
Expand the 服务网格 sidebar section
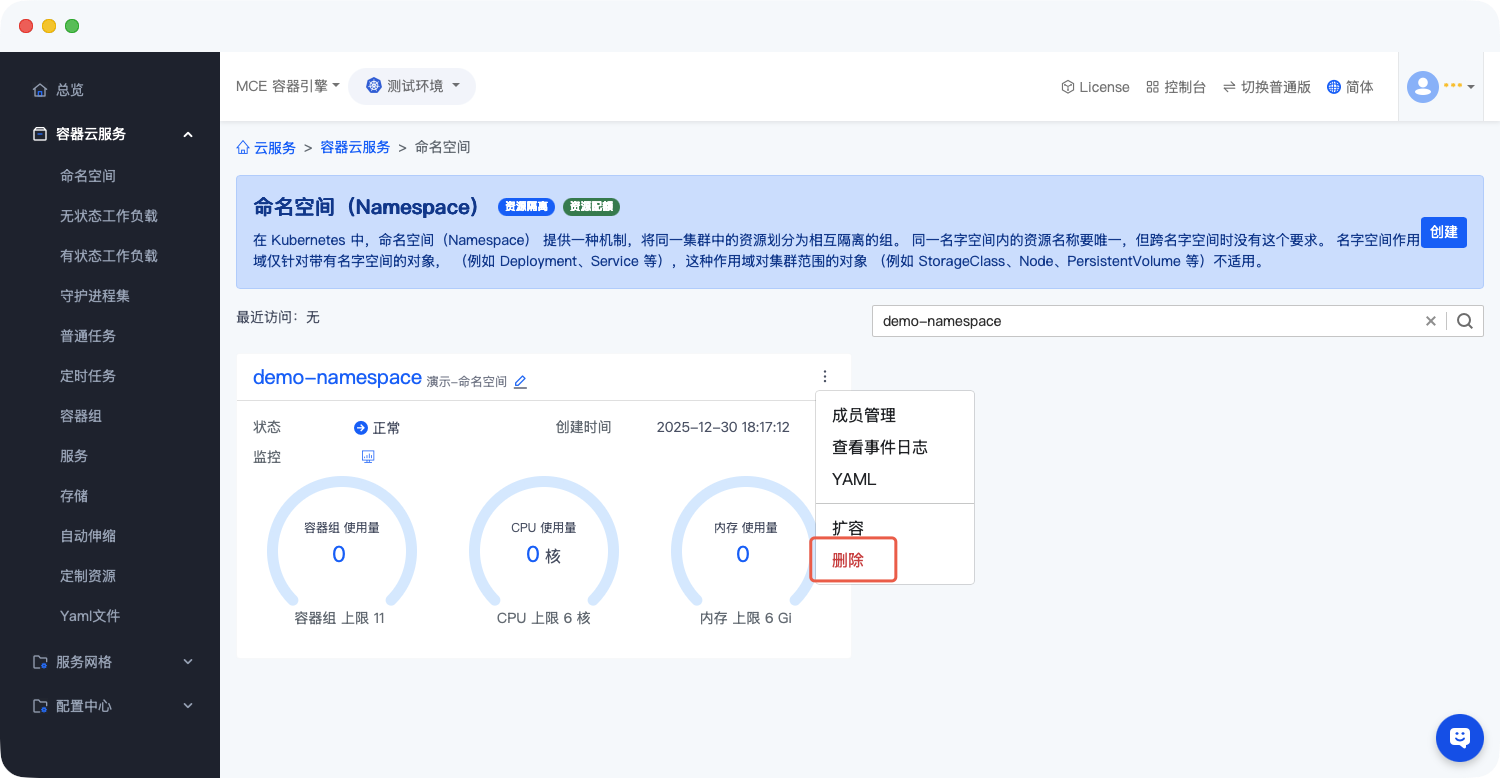(110, 662)
